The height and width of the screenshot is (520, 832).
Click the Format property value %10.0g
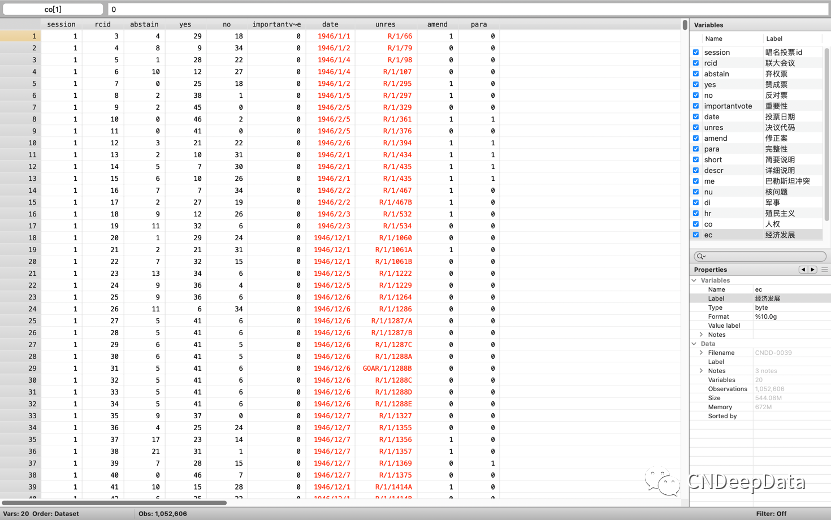coord(765,316)
